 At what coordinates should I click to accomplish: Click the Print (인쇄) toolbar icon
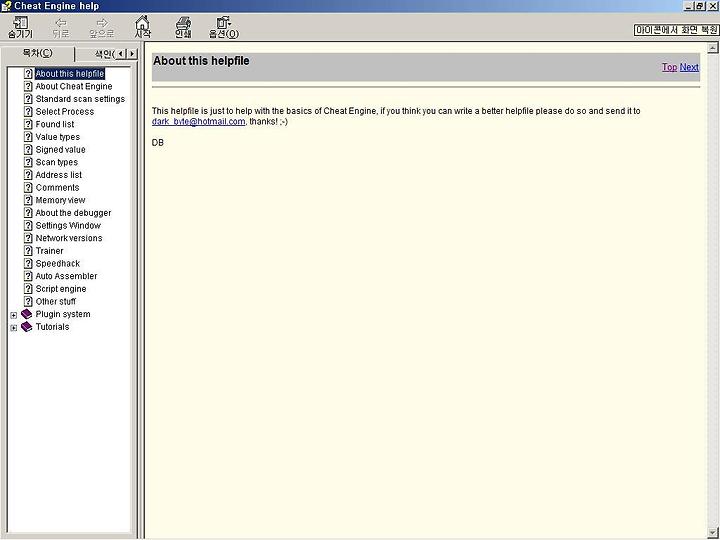click(x=183, y=27)
